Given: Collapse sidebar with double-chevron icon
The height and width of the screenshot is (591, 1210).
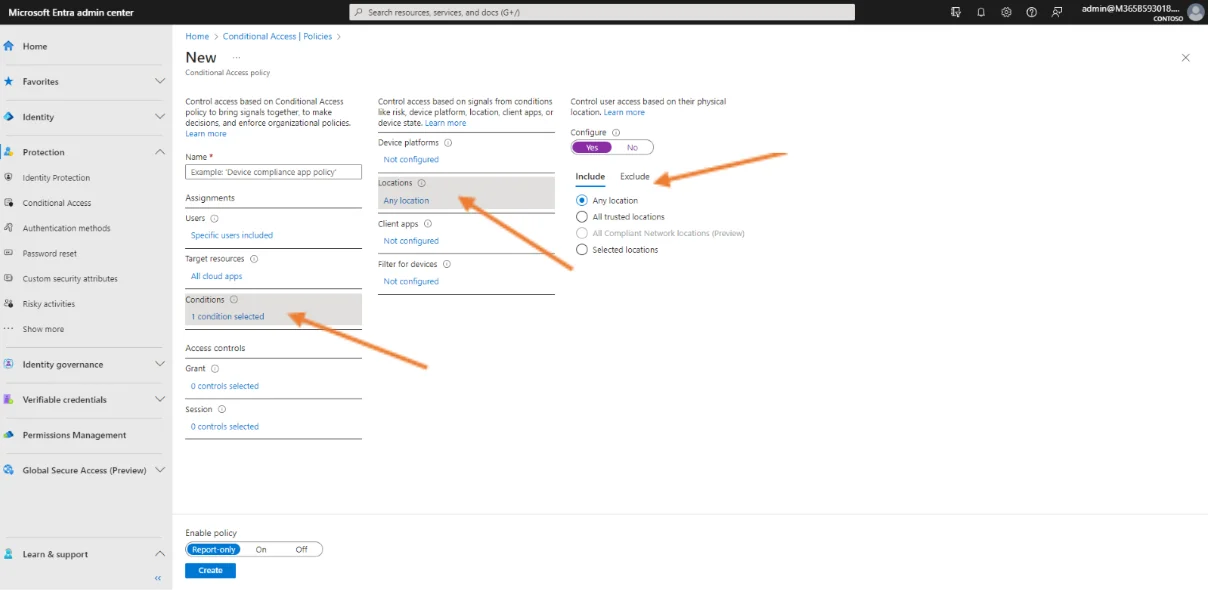Looking at the screenshot, I should [157, 578].
